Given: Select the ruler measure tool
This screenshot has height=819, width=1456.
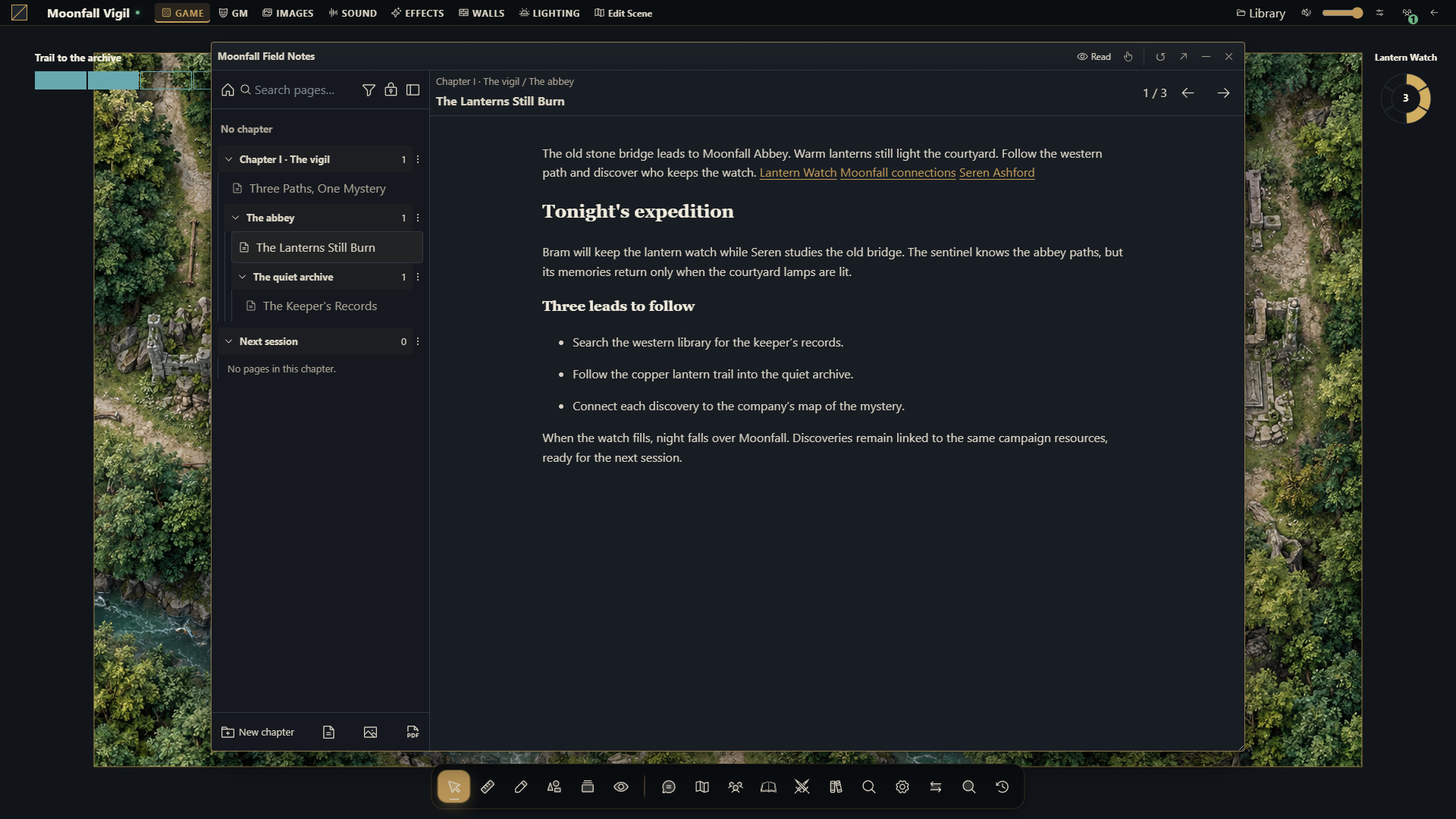Looking at the screenshot, I should pos(488,786).
